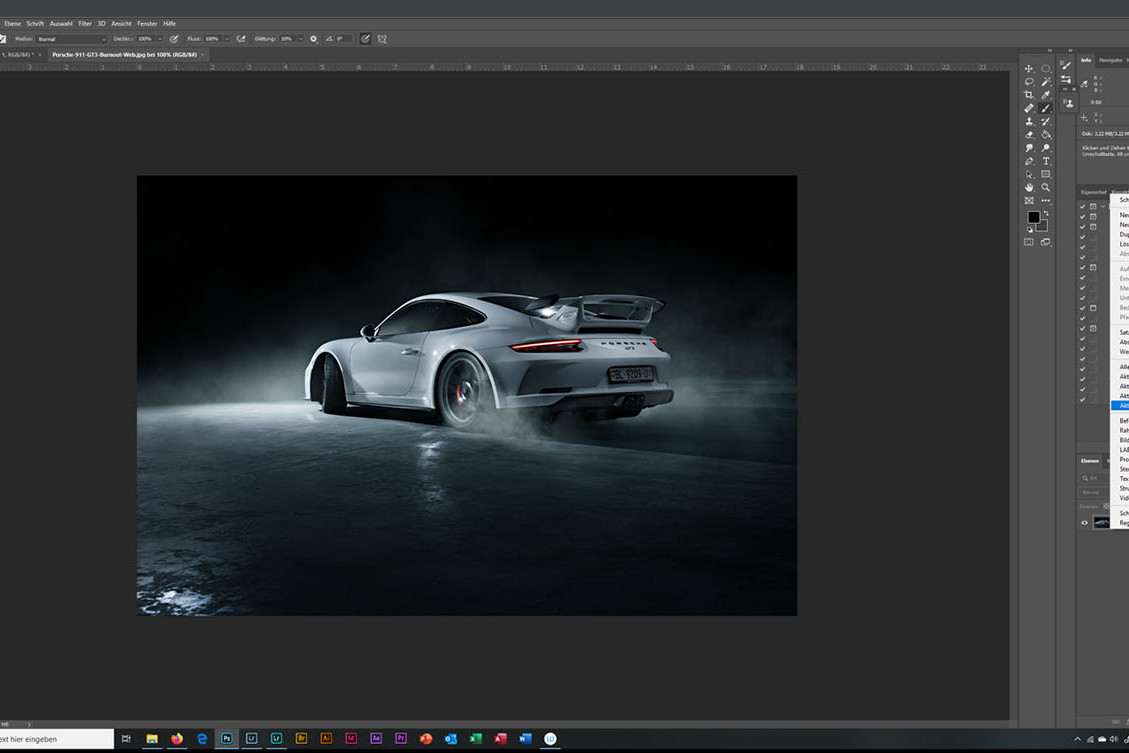The width and height of the screenshot is (1129, 753).
Task: Close the Porsche-911-GT3-Burnout-Web.jpg tab
Action: (x=202, y=55)
